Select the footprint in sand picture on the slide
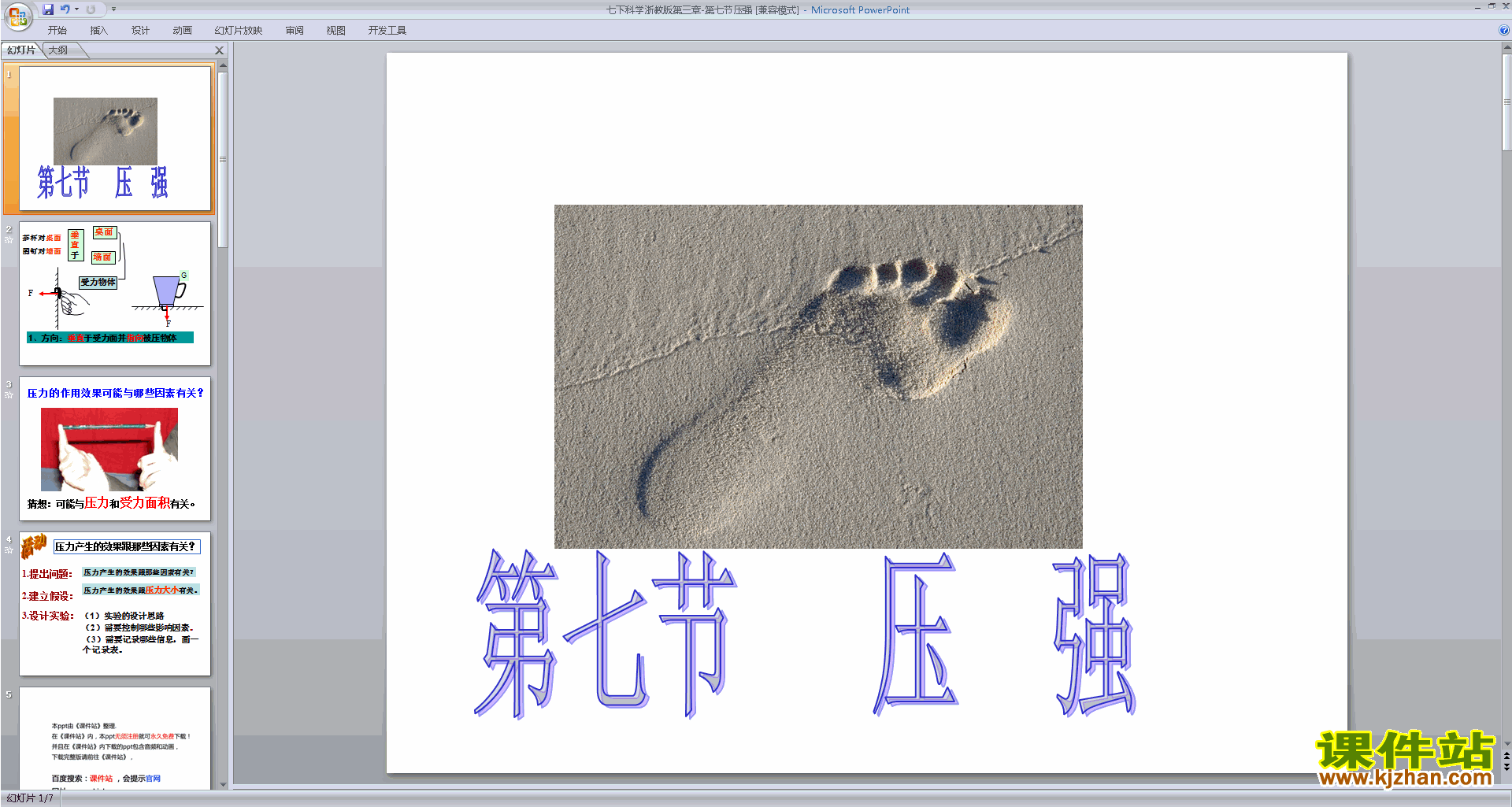 [x=818, y=376]
